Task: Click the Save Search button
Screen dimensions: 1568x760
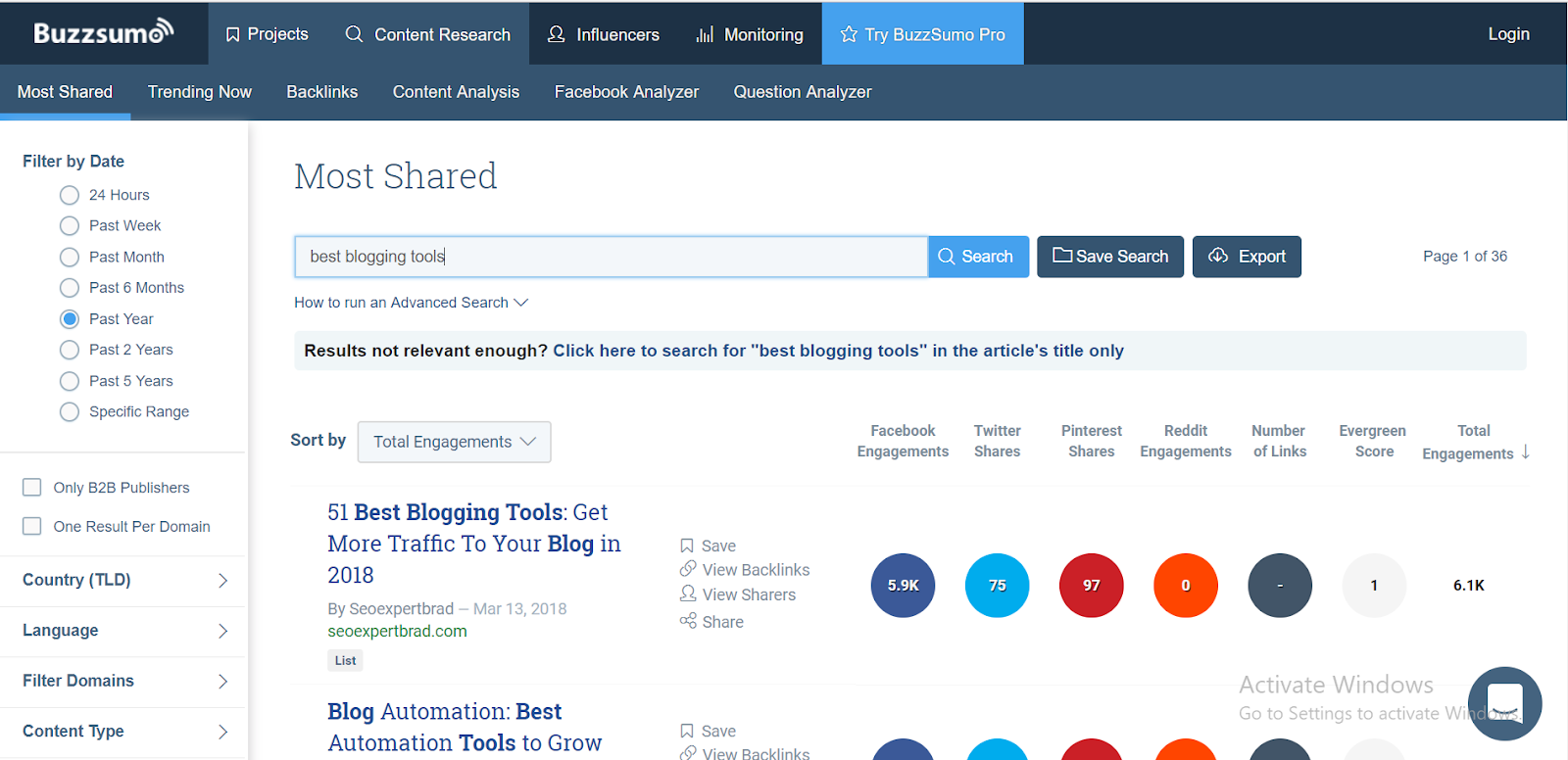Action: tap(1110, 257)
